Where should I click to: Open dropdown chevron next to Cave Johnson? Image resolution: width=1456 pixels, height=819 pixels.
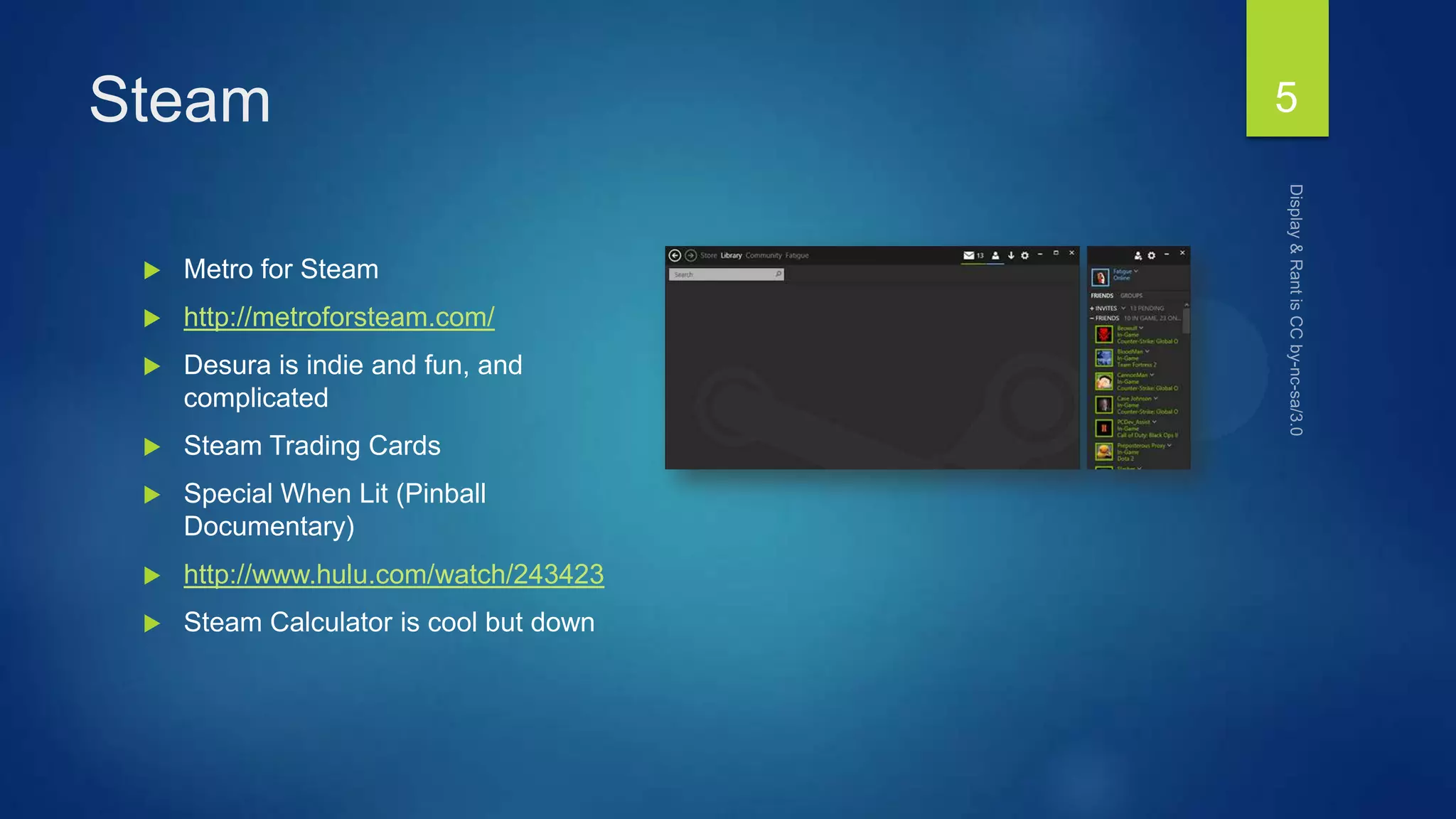(1156, 398)
